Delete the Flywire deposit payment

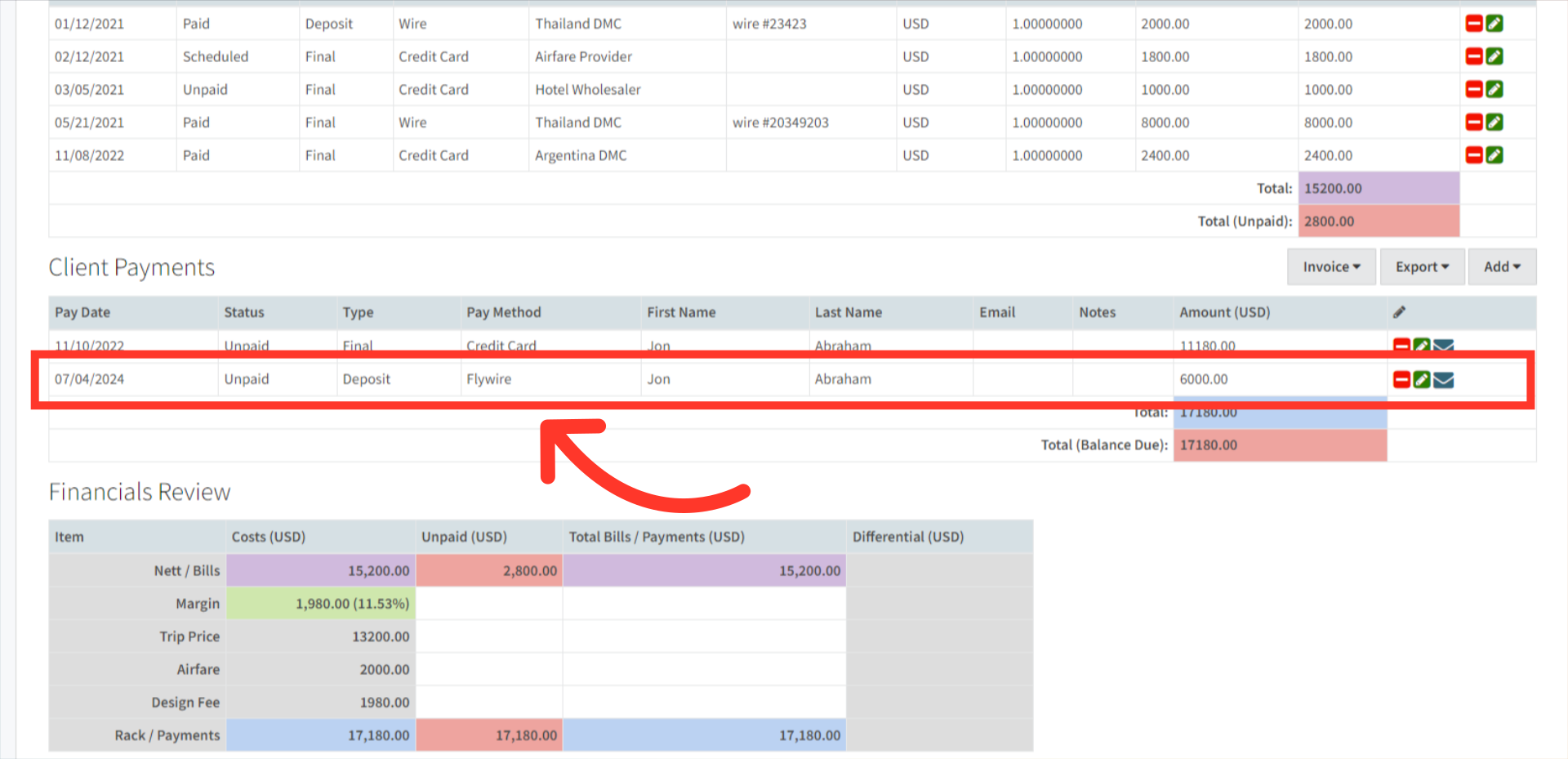pyautogui.click(x=1401, y=378)
